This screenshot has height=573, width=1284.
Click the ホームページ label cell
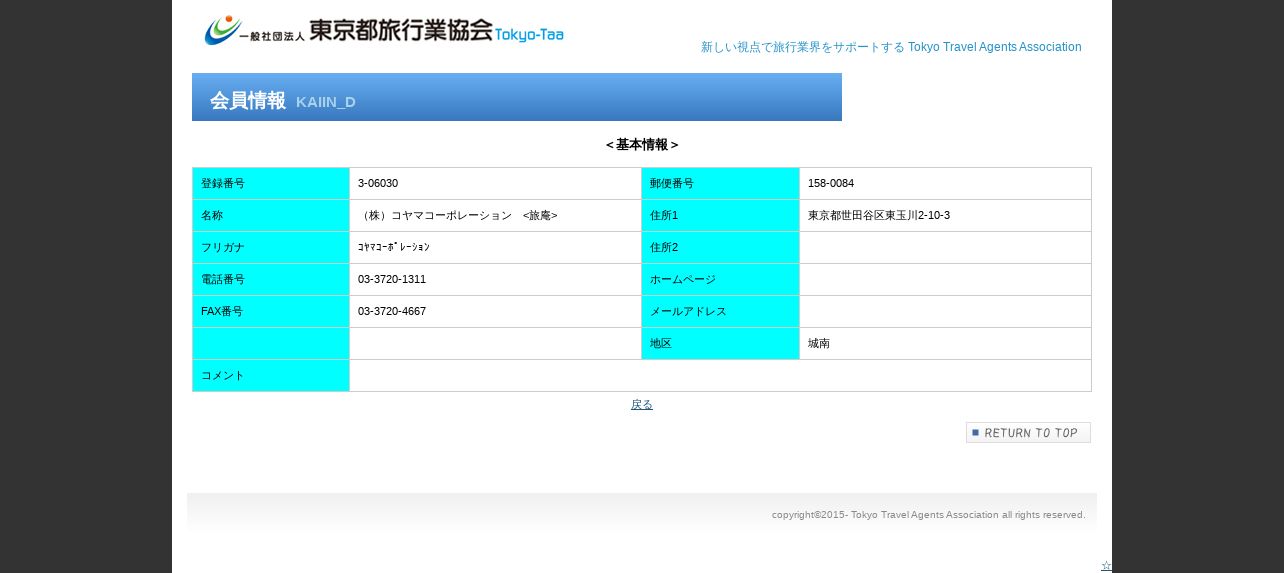point(720,280)
